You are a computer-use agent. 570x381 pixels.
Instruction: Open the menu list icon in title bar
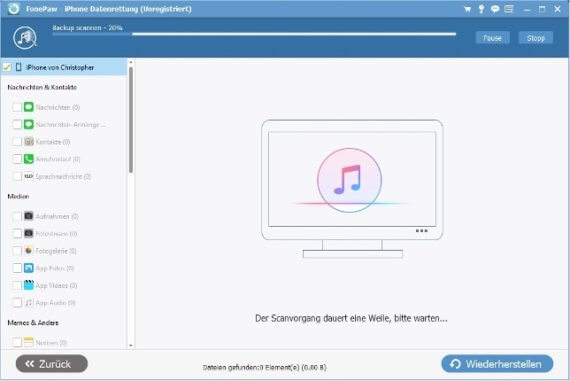click(x=509, y=9)
